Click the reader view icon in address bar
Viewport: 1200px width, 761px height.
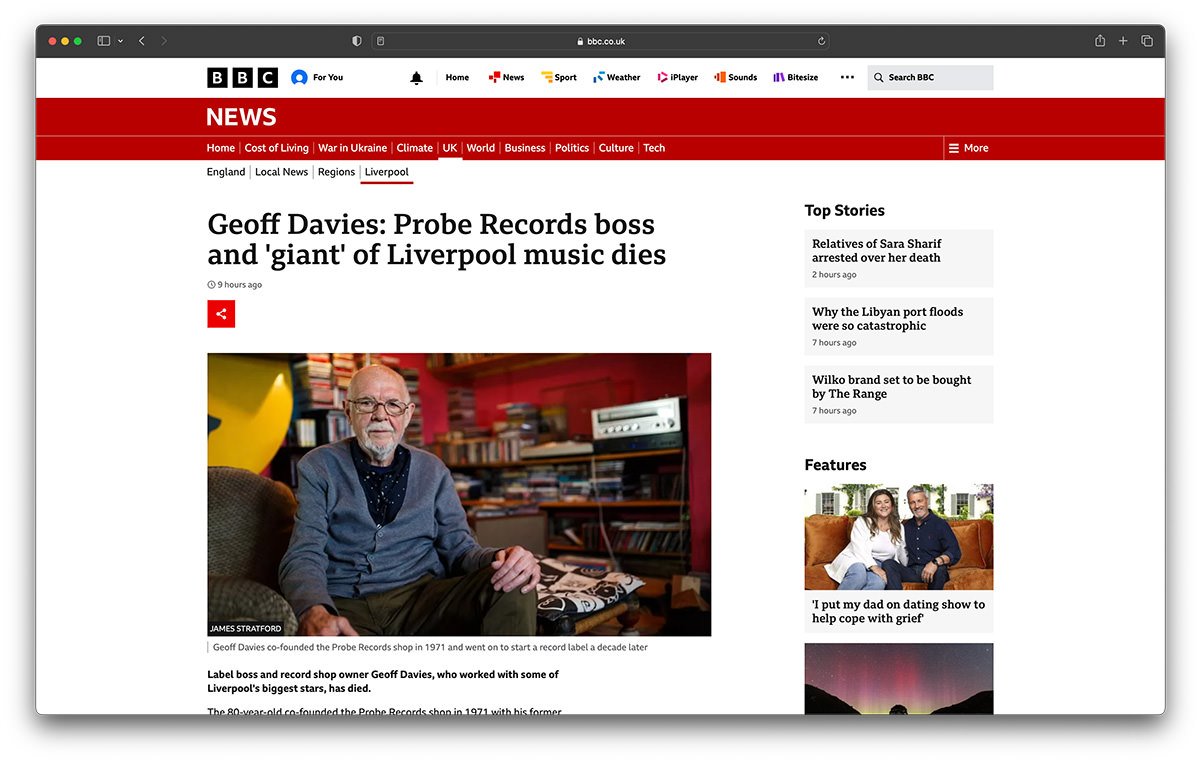pyautogui.click(x=381, y=41)
